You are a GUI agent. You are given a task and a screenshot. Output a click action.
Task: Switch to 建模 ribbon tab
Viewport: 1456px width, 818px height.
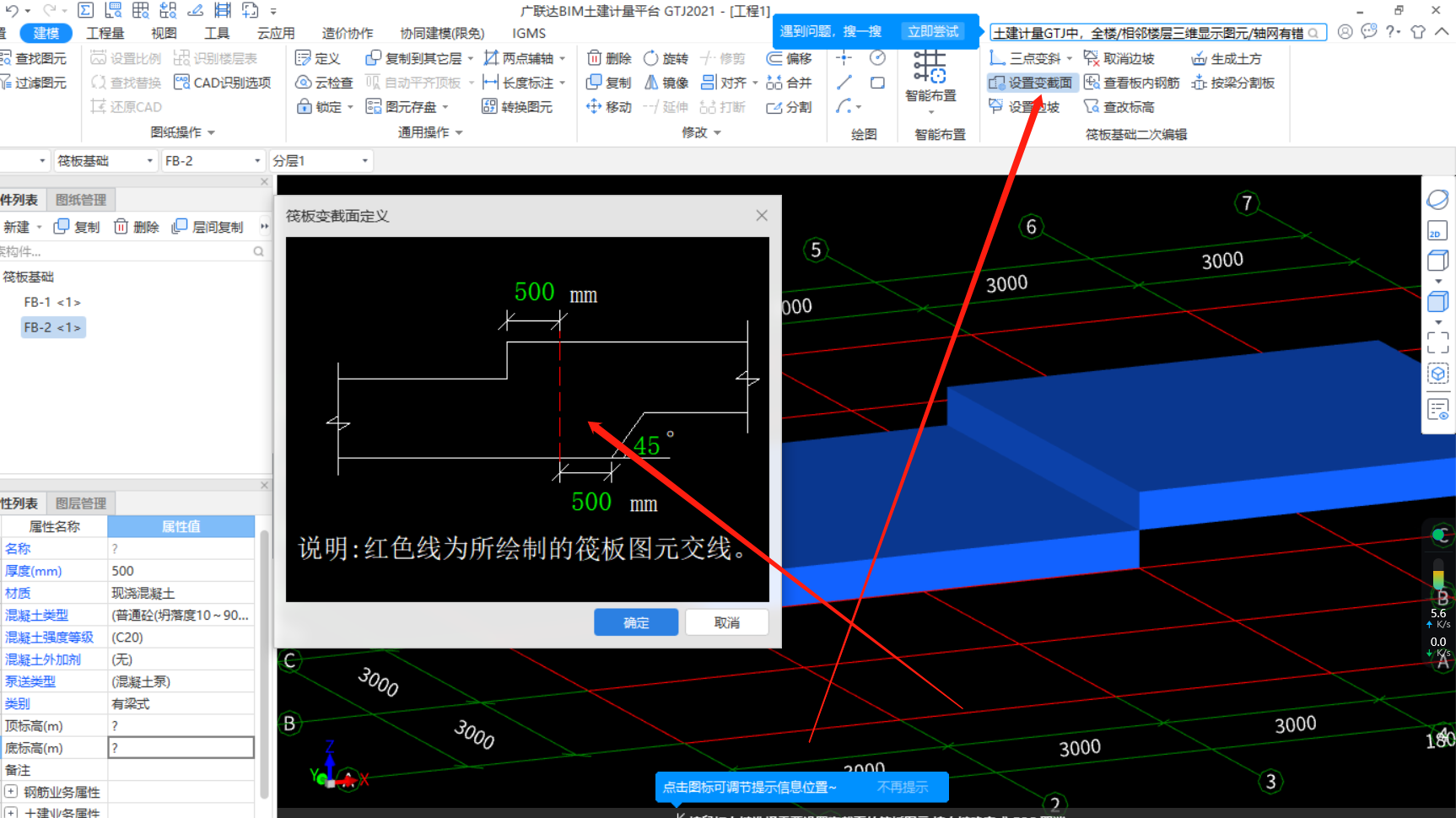point(46,33)
